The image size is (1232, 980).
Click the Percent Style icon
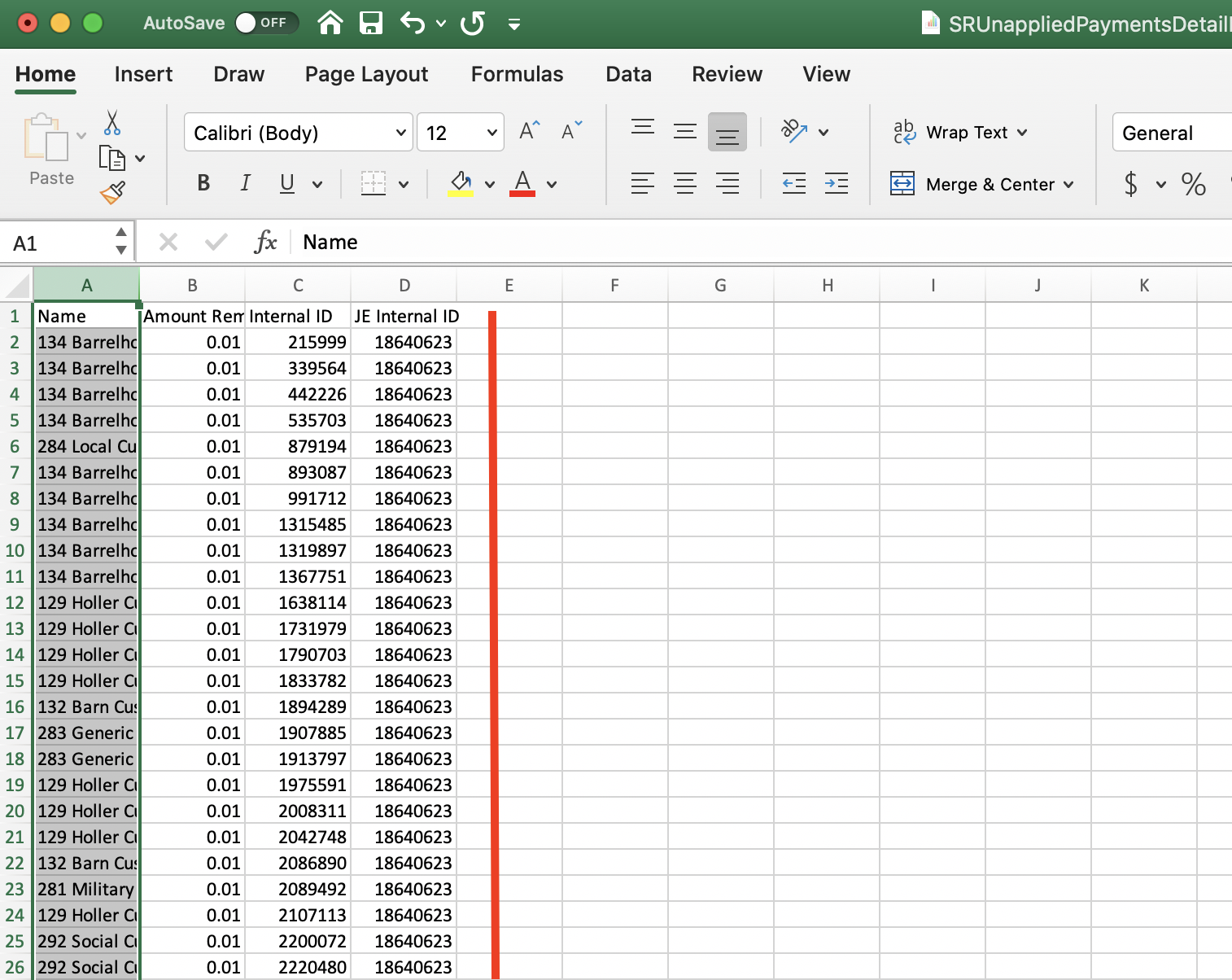[1193, 184]
